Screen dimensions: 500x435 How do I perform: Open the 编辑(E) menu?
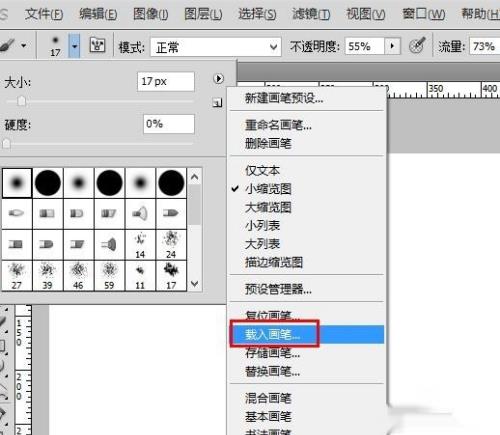tap(98, 14)
